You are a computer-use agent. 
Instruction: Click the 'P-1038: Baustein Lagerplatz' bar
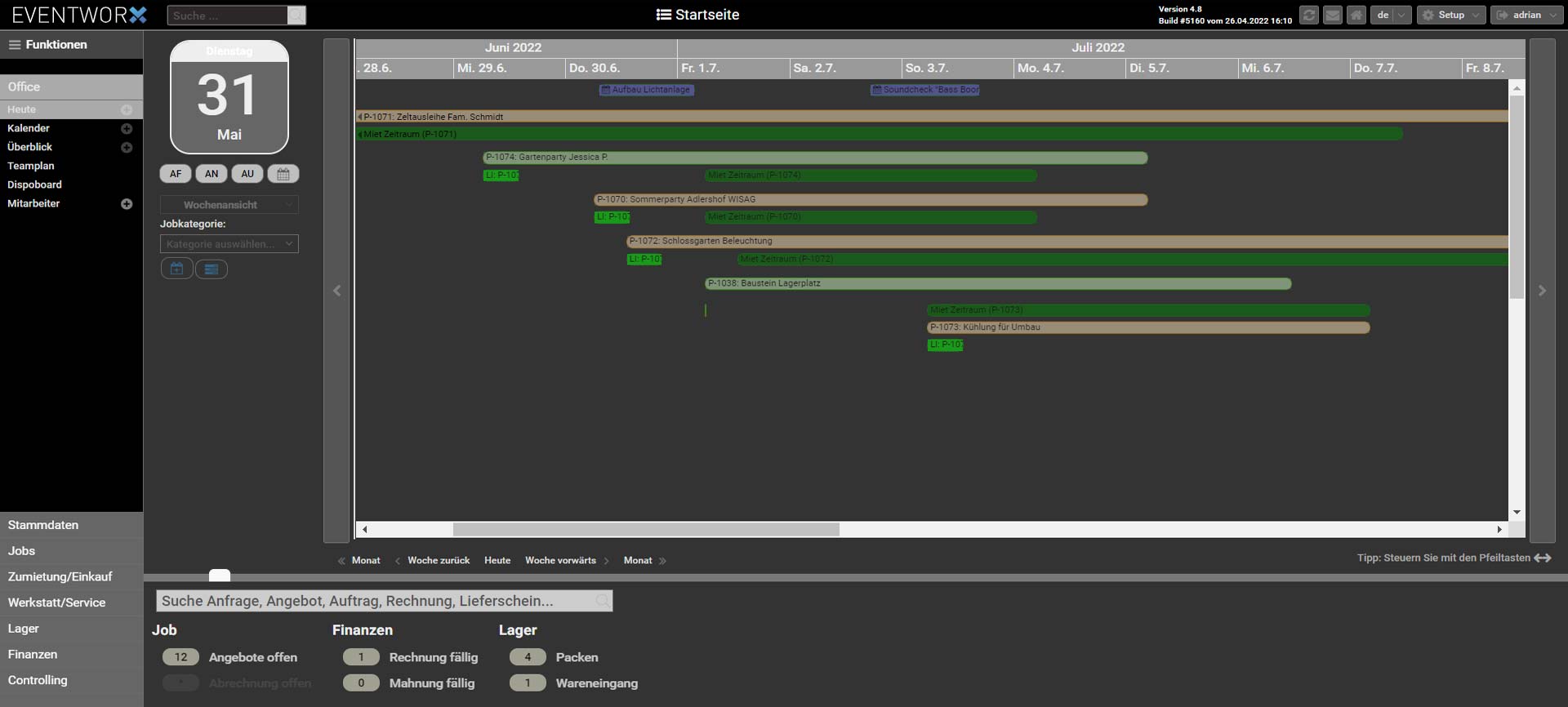point(998,283)
